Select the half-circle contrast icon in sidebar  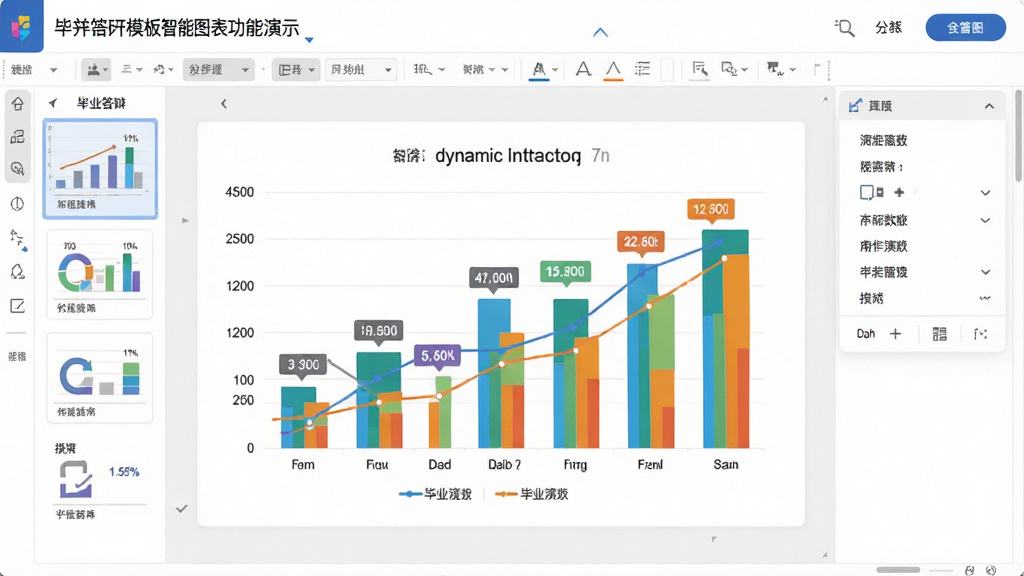[x=18, y=204]
